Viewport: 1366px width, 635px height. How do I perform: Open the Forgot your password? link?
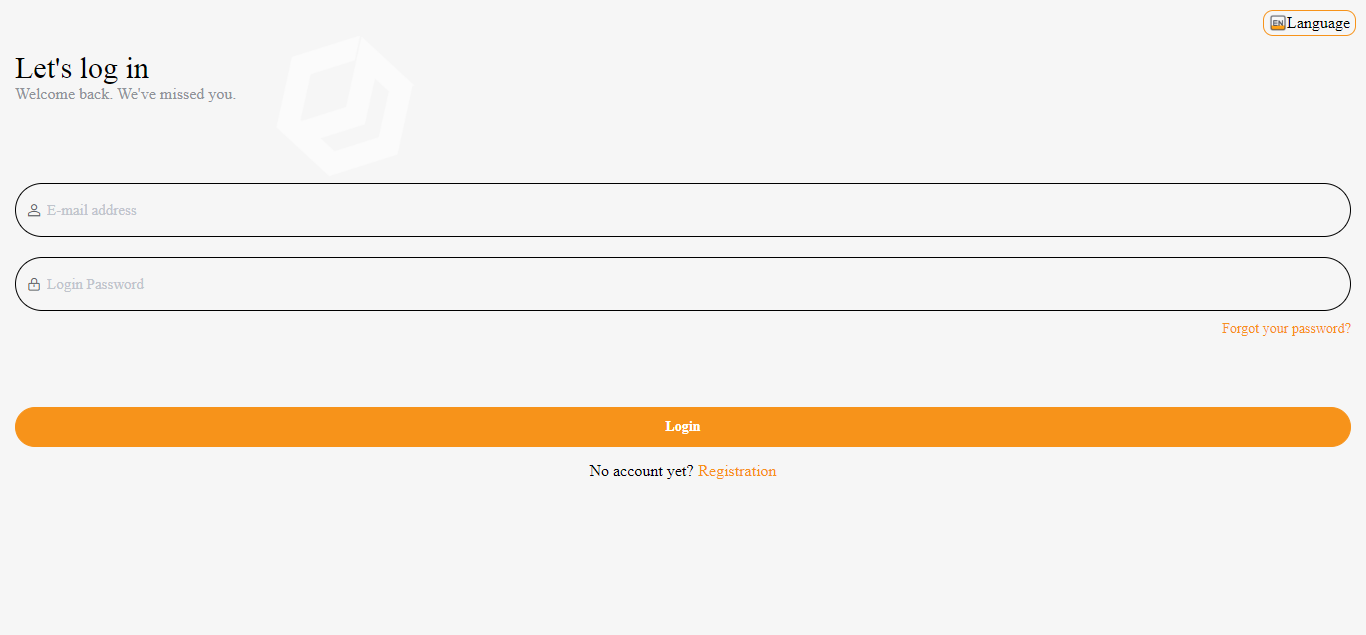click(1286, 328)
